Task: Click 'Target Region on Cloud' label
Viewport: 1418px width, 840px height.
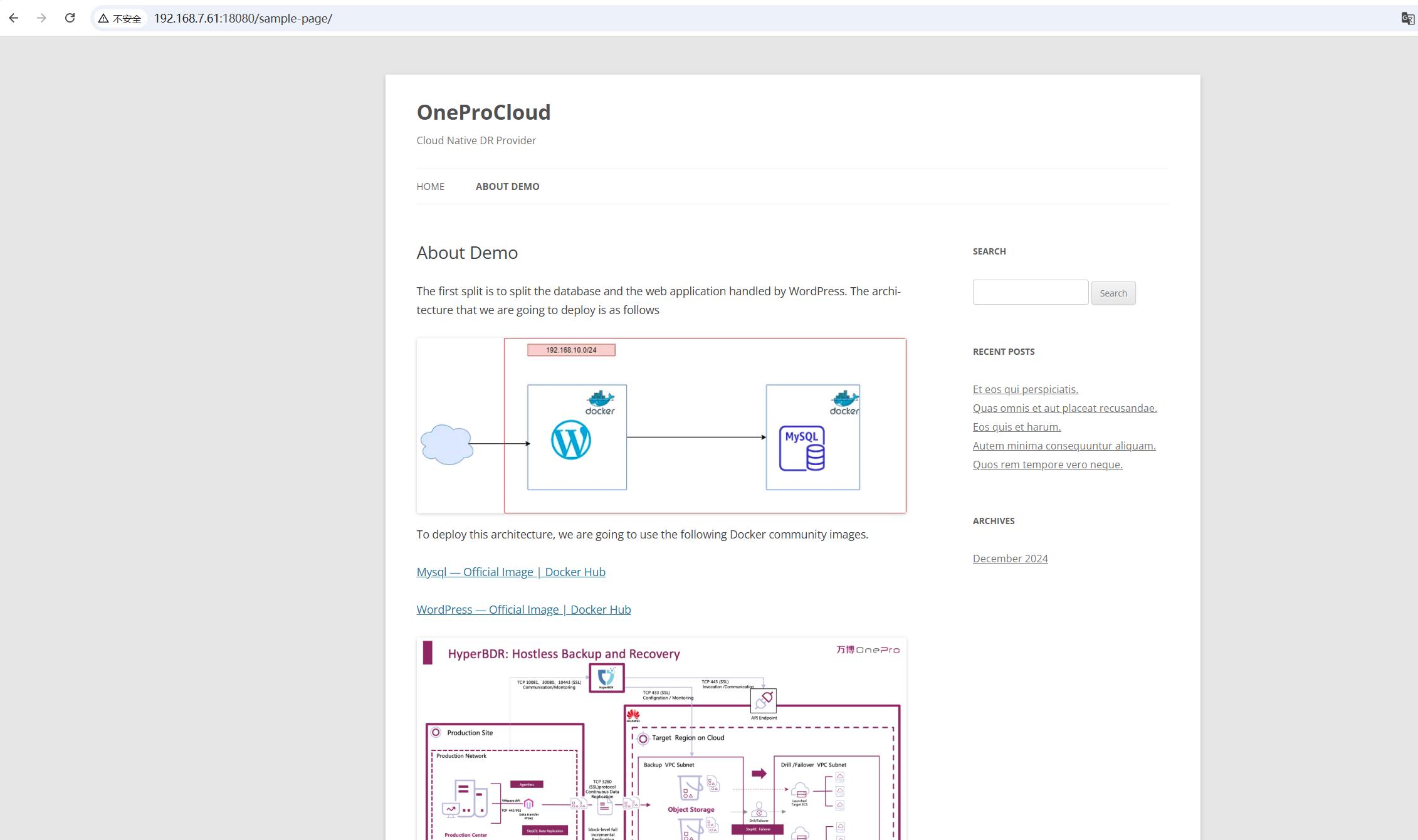Action: pos(688,738)
